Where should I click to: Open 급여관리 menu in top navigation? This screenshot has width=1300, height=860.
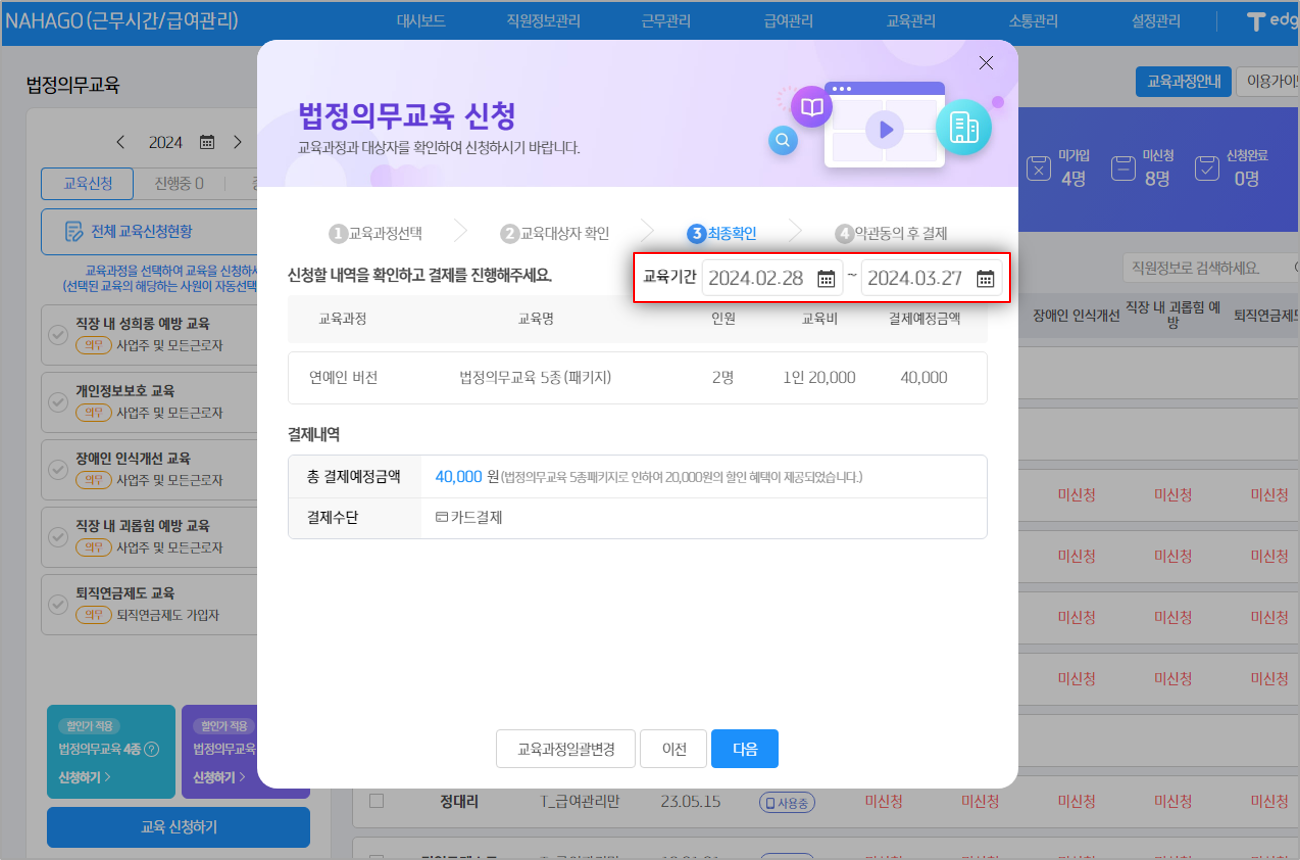788,21
